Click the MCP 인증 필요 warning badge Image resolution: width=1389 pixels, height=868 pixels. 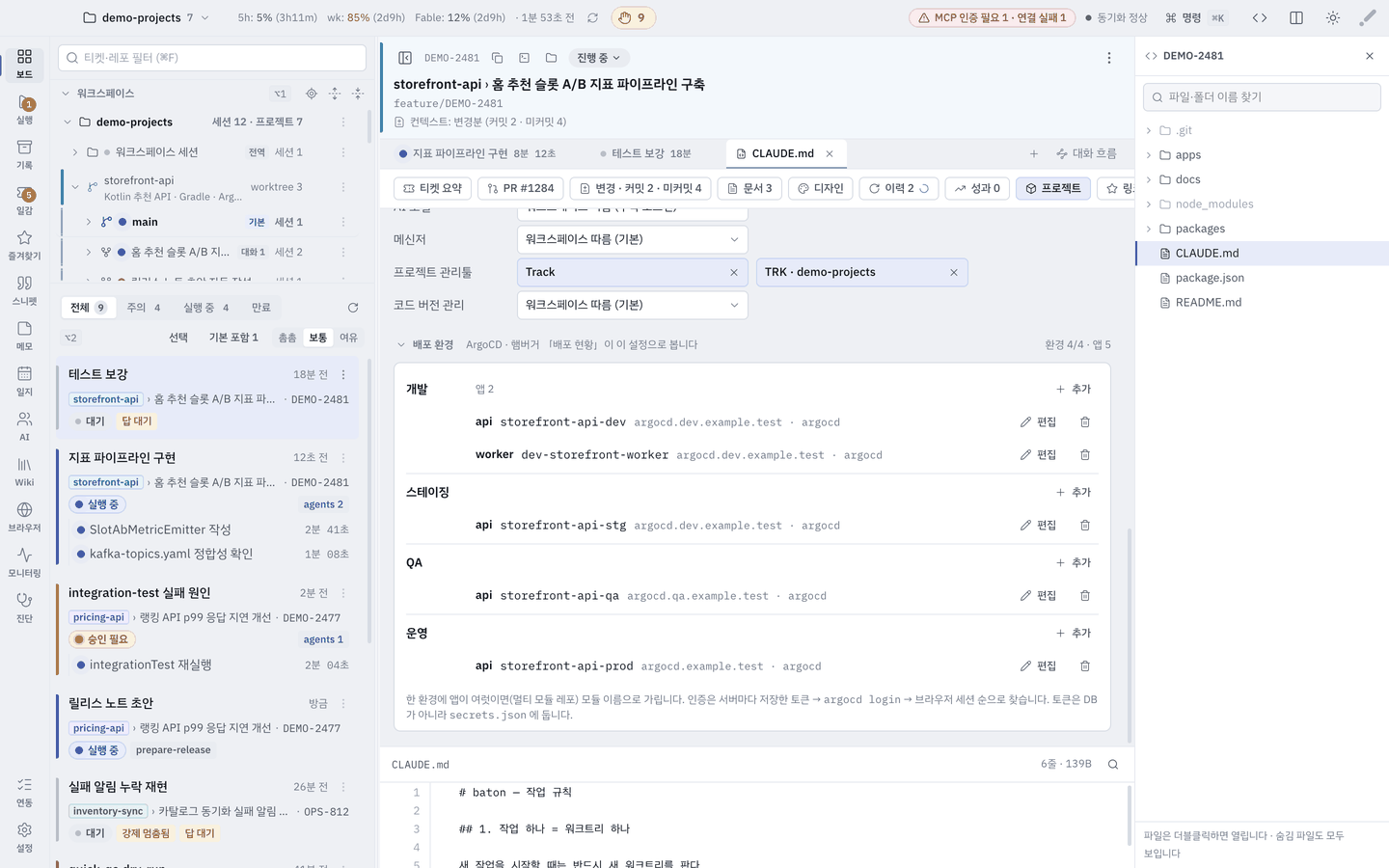[992, 17]
